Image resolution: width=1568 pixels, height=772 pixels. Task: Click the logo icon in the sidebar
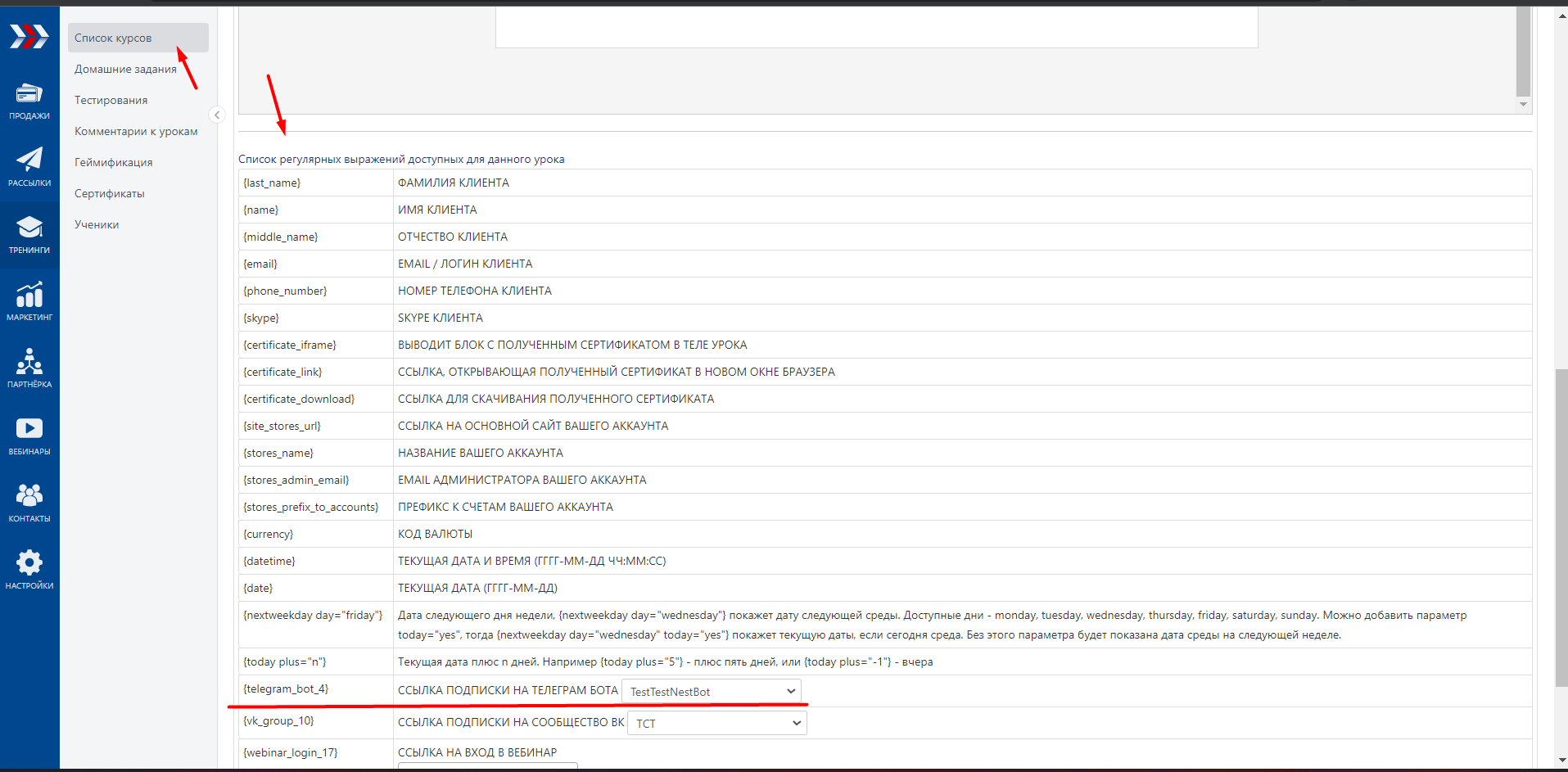coord(29,36)
